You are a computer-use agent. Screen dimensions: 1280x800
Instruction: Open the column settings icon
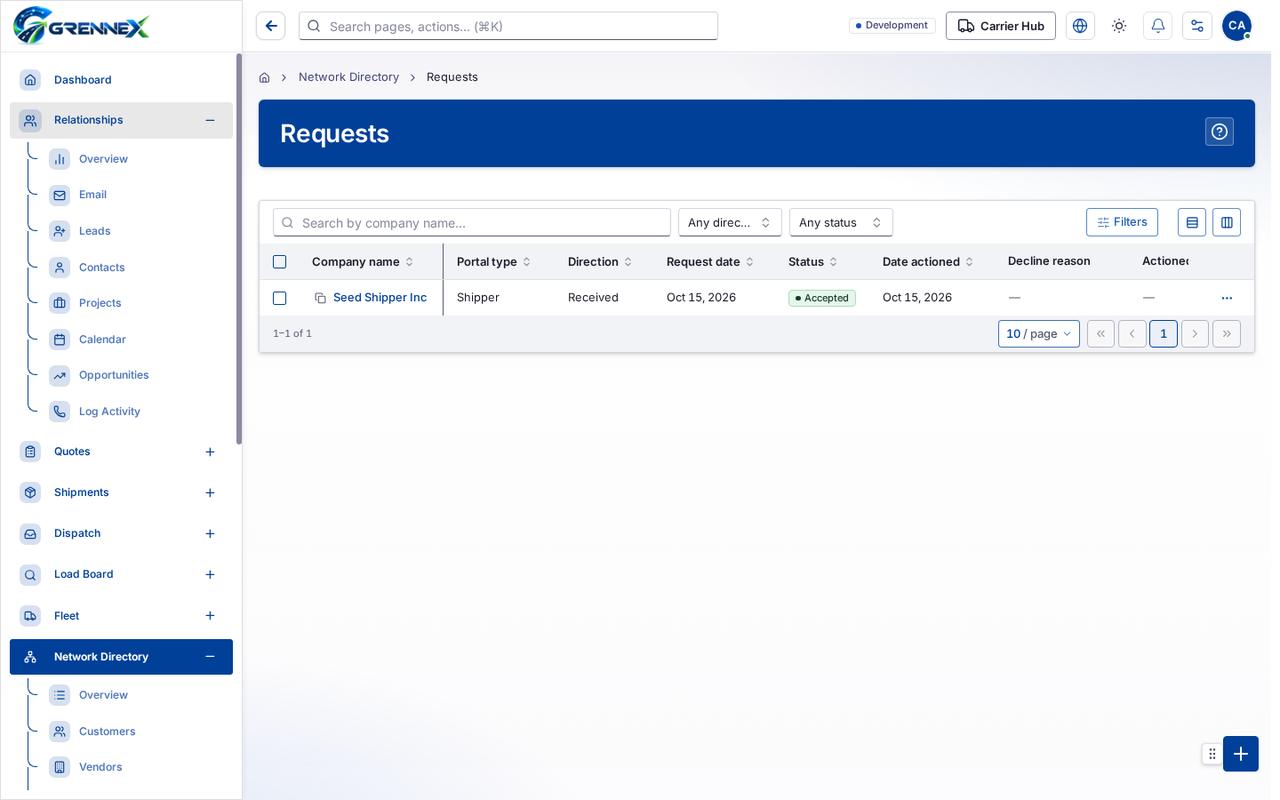1227,222
